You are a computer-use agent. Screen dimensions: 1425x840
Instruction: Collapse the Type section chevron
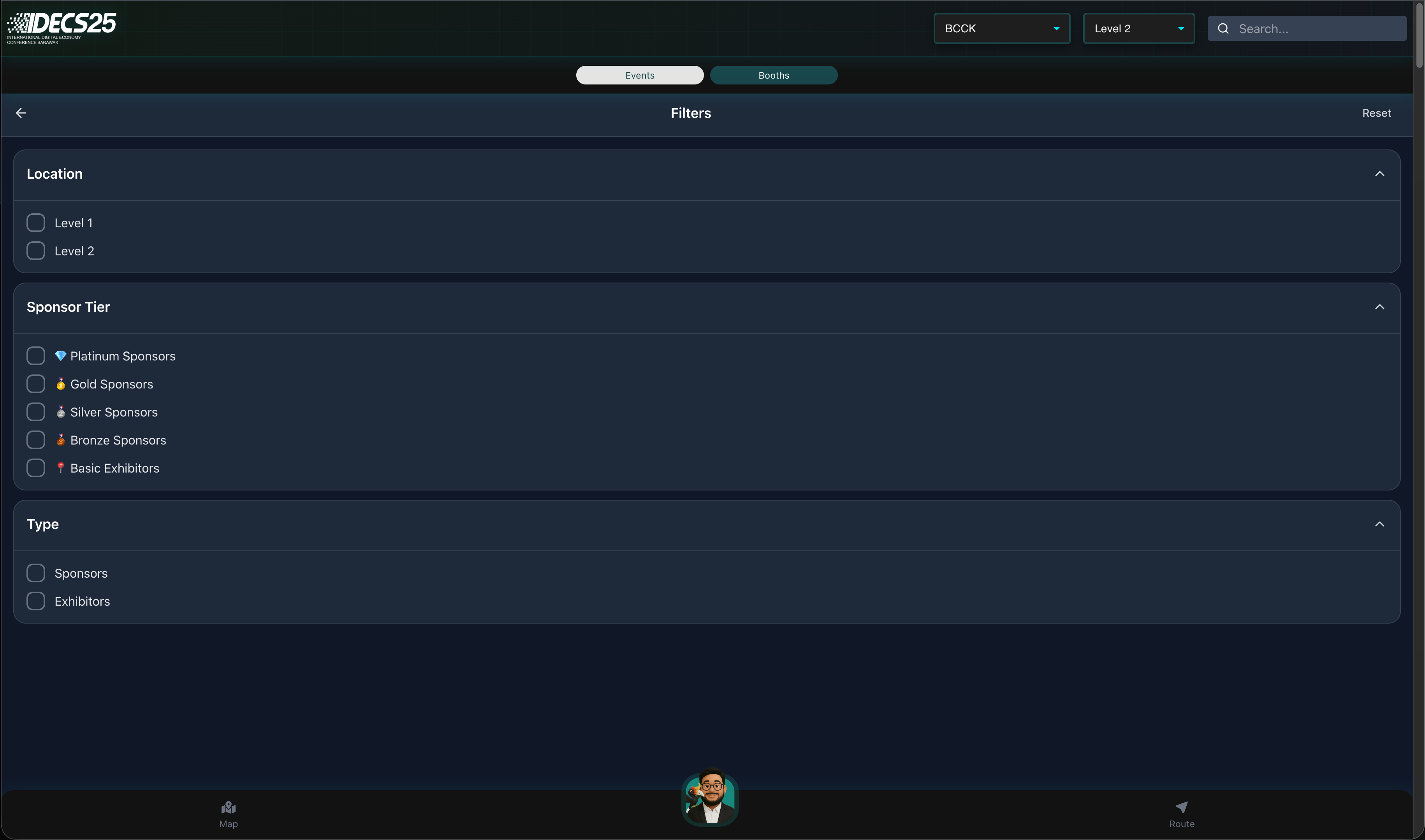tap(1379, 524)
